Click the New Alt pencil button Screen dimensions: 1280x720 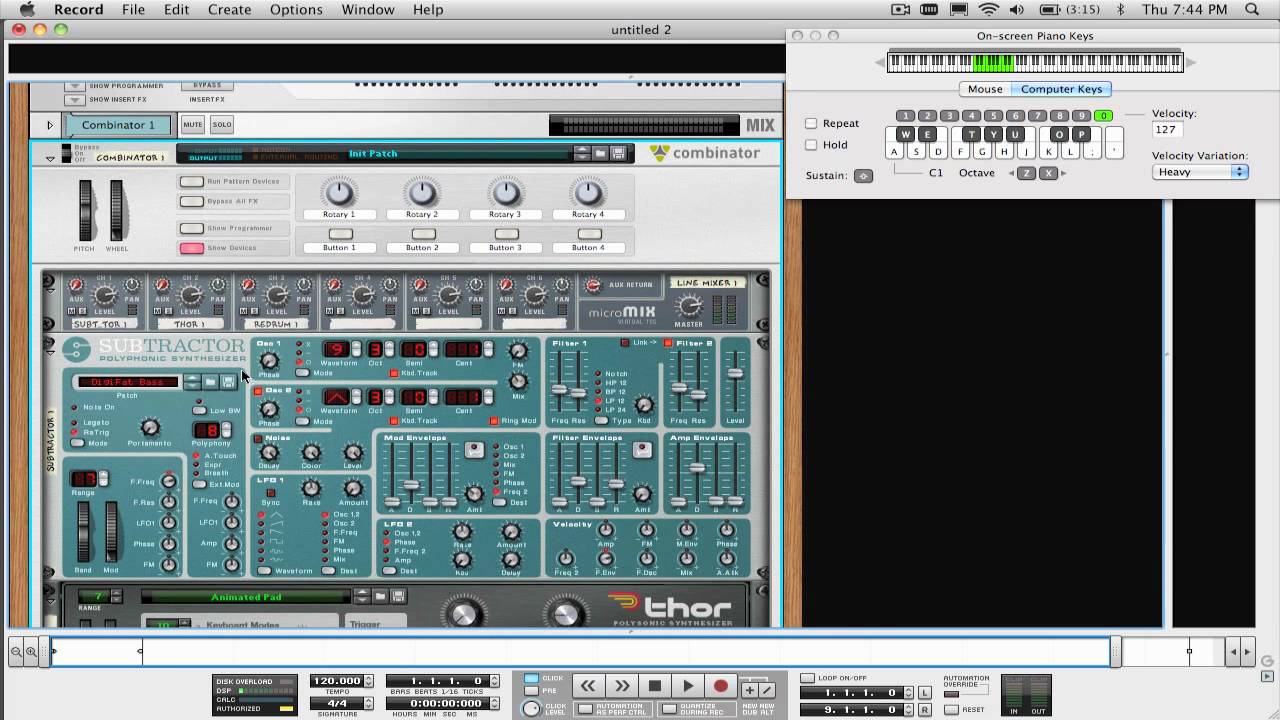point(766,690)
